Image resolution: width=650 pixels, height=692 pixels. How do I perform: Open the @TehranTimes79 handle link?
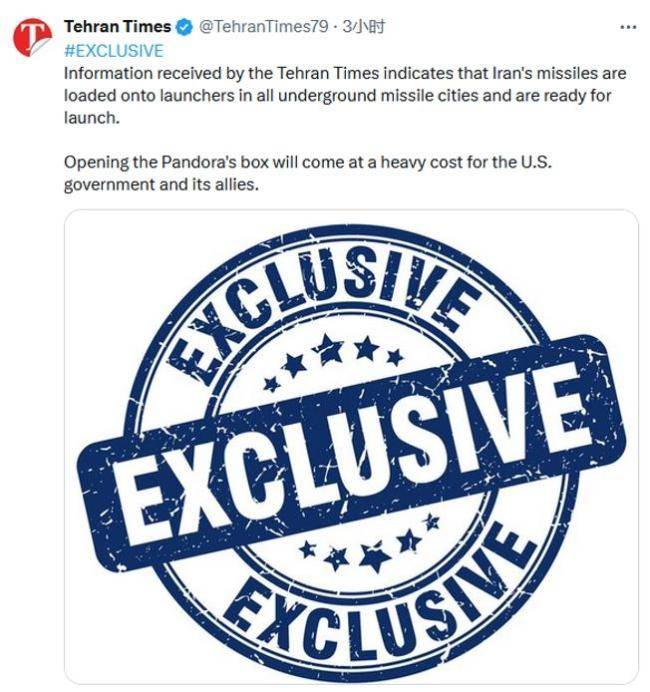coord(263,27)
